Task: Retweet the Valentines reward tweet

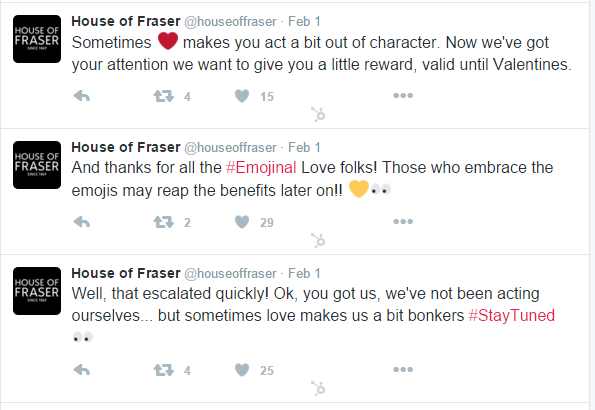Action: (x=164, y=96)
